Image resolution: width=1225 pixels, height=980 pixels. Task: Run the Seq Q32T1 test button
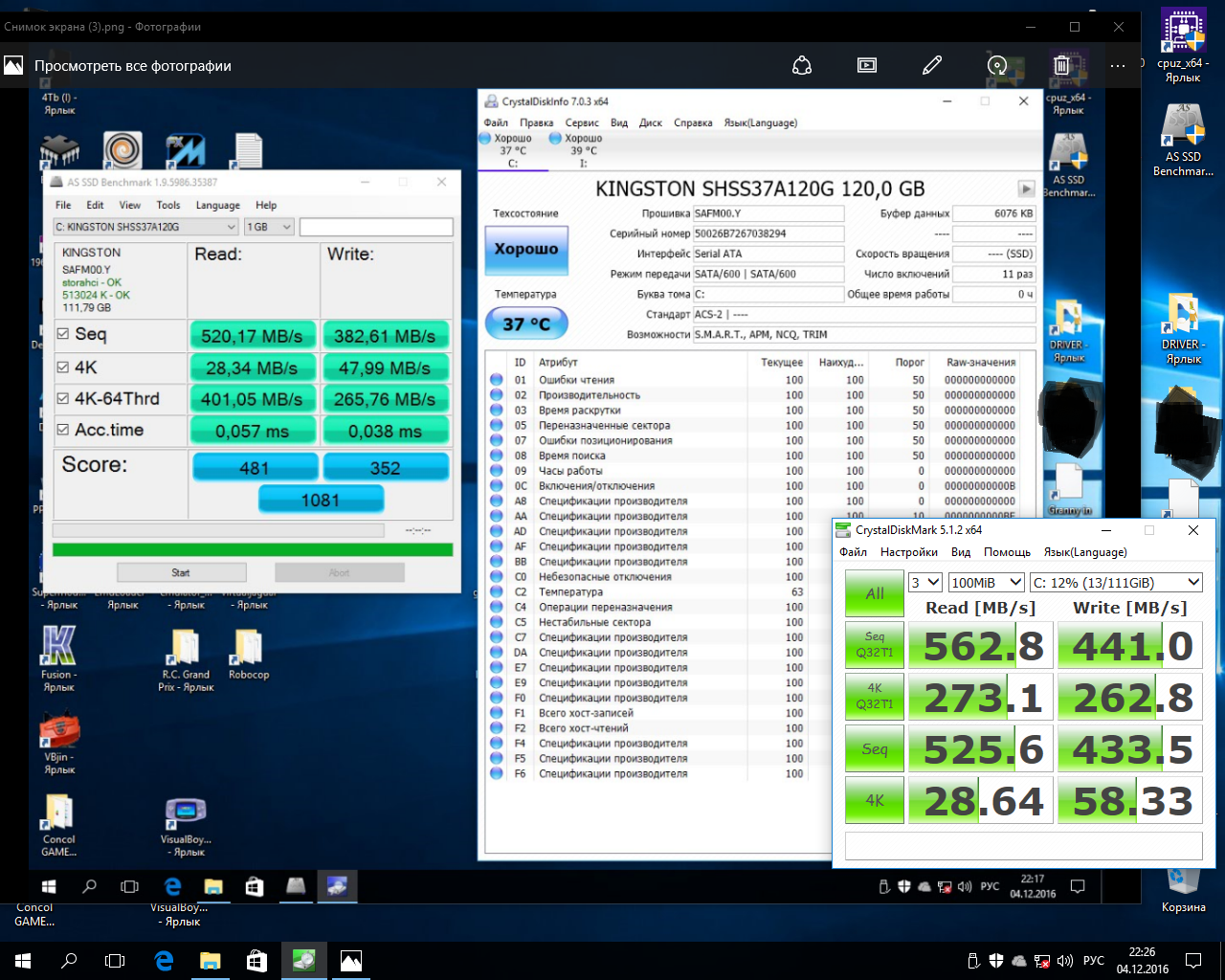coord(875,644)
